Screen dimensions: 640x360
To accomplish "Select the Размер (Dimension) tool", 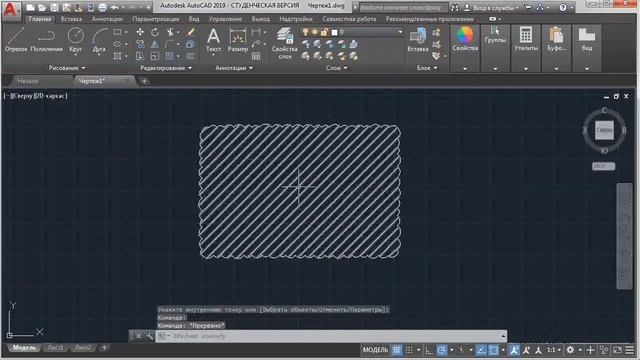I will click(238, 40).
